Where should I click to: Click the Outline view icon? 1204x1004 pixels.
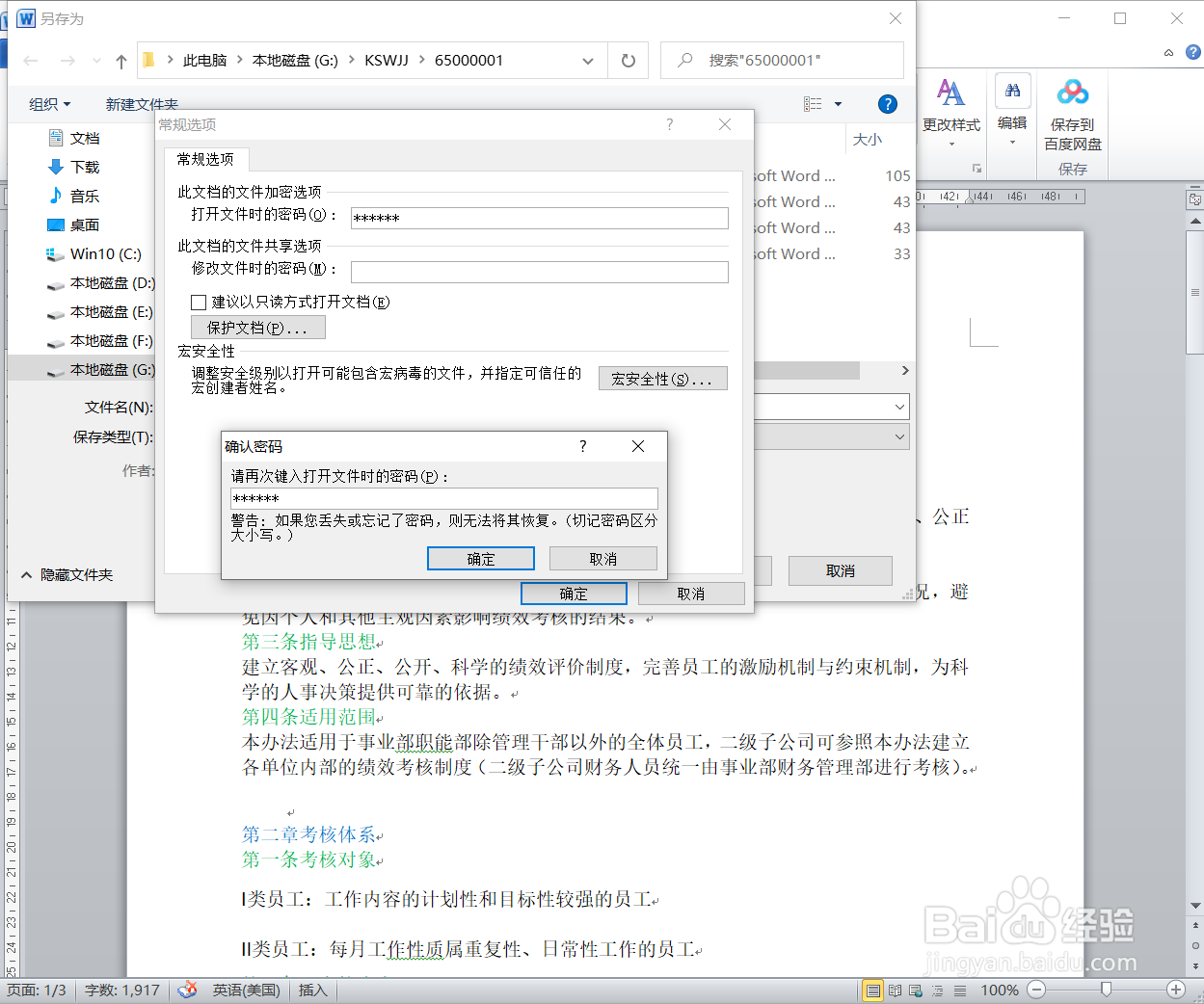pyautogui.click(x=936, y=990)
